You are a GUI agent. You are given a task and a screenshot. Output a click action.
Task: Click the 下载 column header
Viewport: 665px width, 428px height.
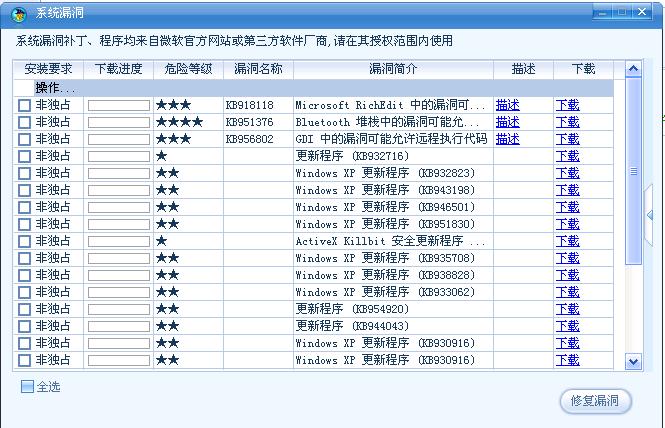click(583, 69)
